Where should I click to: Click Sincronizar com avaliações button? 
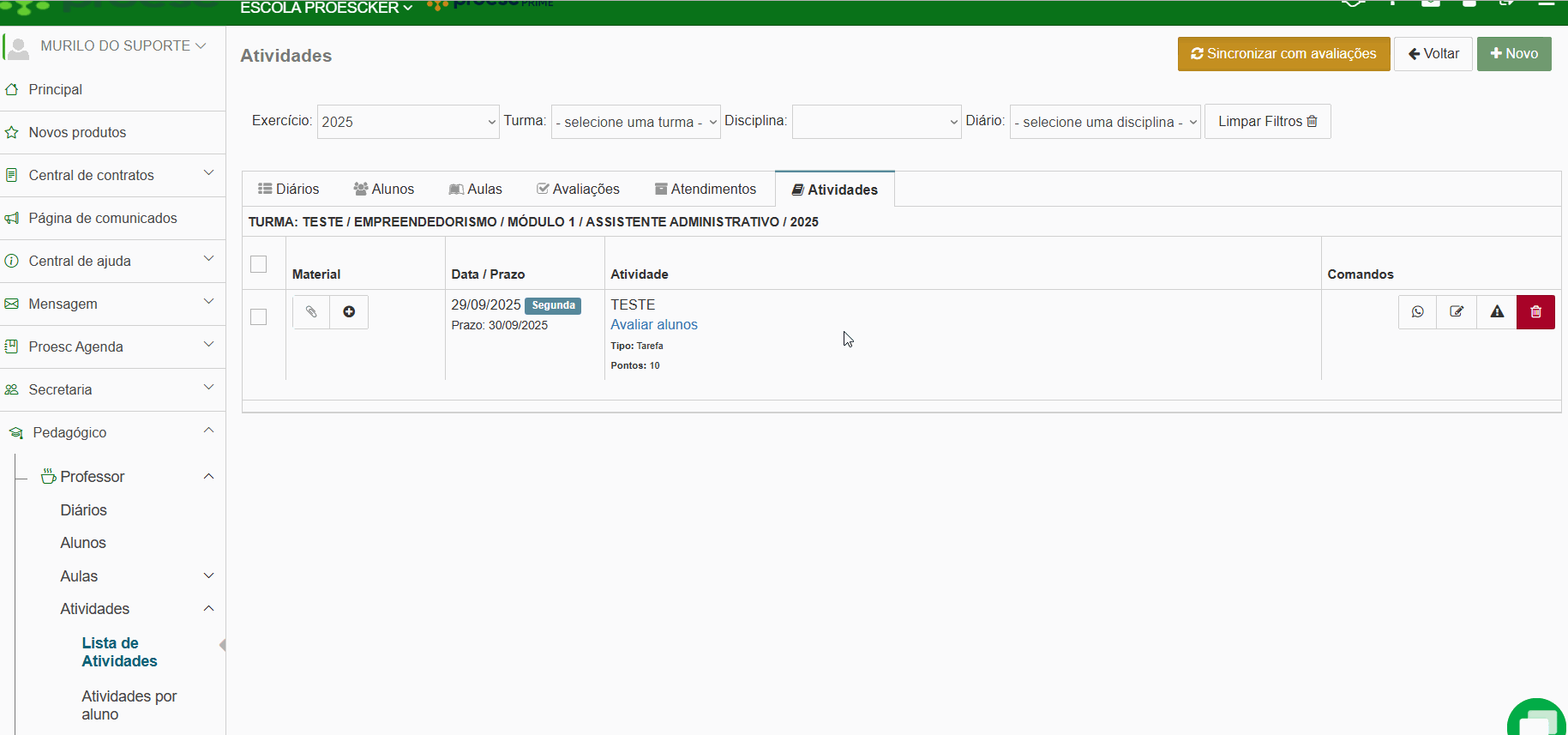pos(1283,54)
